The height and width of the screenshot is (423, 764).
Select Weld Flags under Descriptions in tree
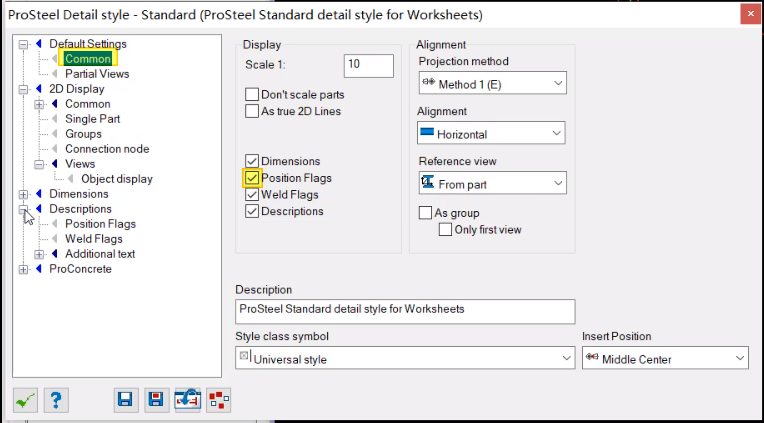[94, 239]
